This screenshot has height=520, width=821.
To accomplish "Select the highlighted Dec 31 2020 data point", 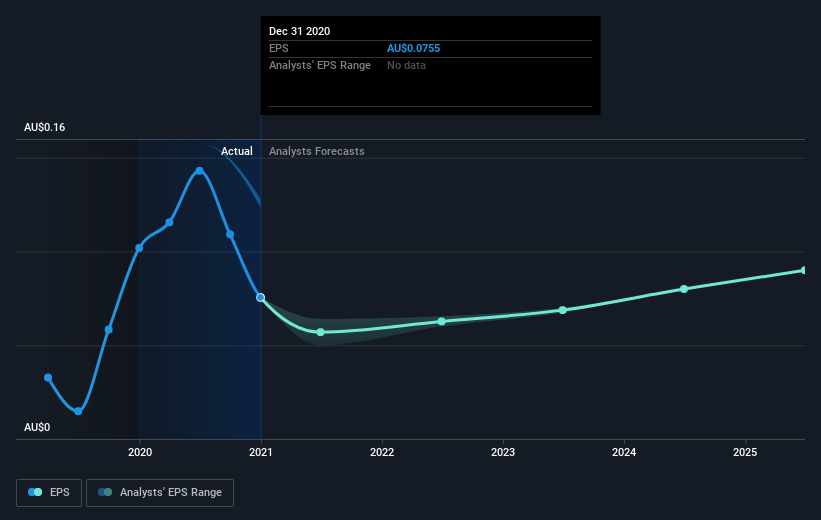I will pos(261,297).
